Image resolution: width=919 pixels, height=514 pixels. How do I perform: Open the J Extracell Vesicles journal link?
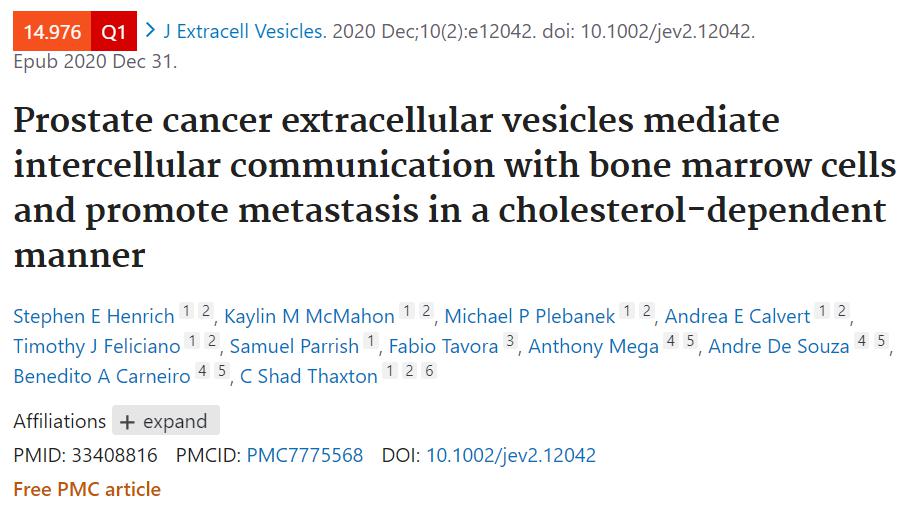[243, 32]
